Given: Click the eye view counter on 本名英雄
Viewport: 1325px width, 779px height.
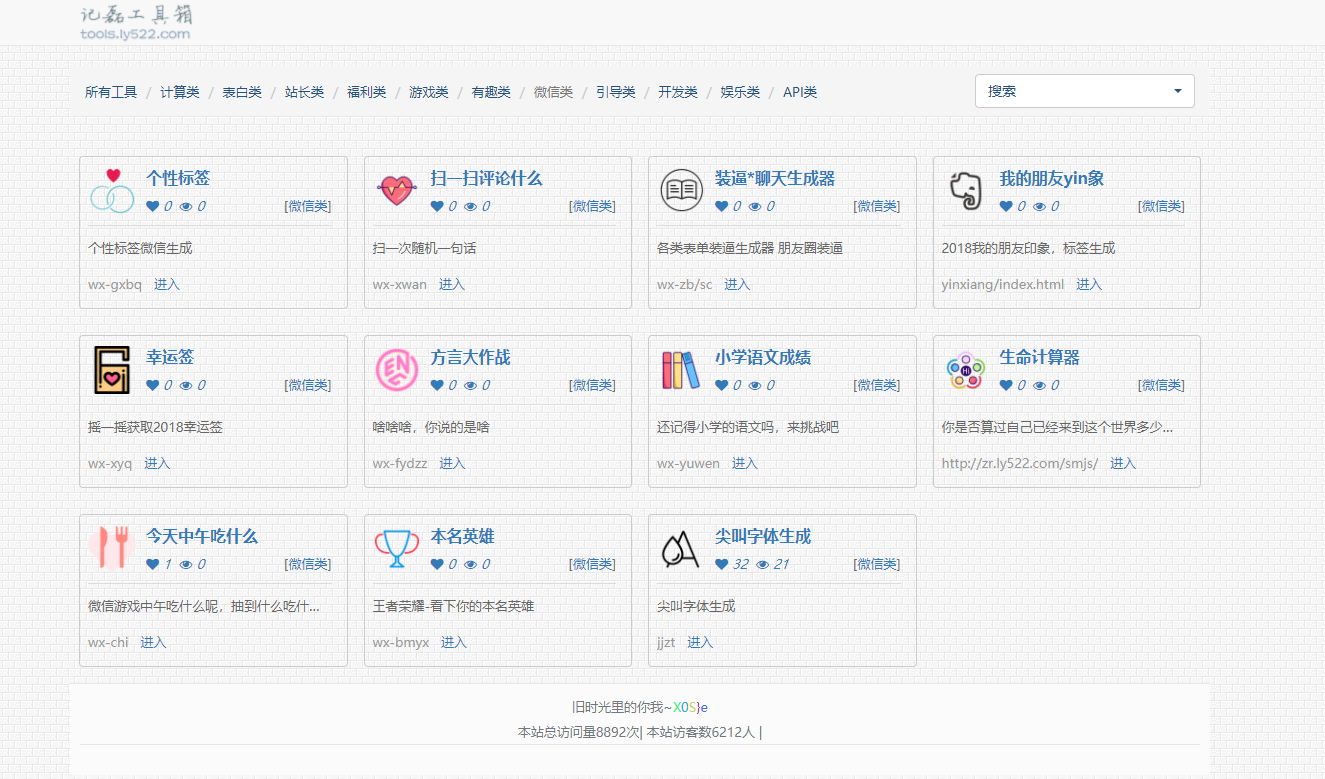Looking at the screenshot, I should coord(470,564).
